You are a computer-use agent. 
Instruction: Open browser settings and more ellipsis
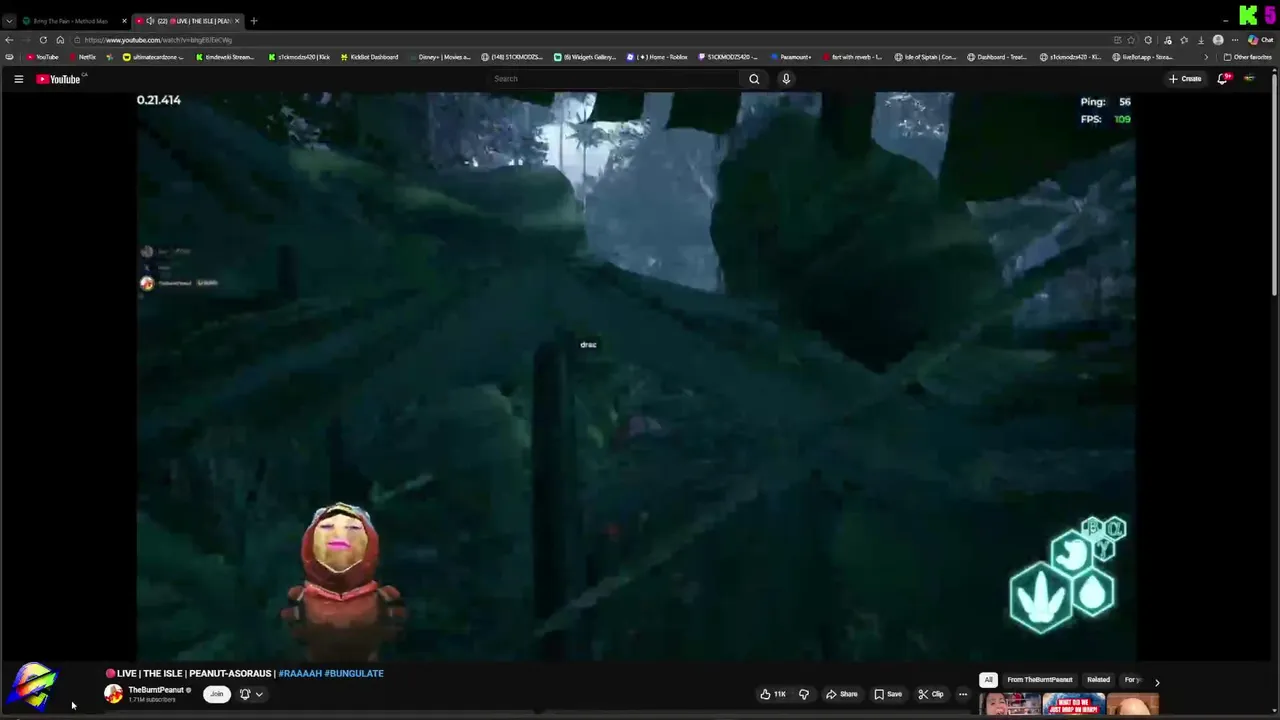1235,40
